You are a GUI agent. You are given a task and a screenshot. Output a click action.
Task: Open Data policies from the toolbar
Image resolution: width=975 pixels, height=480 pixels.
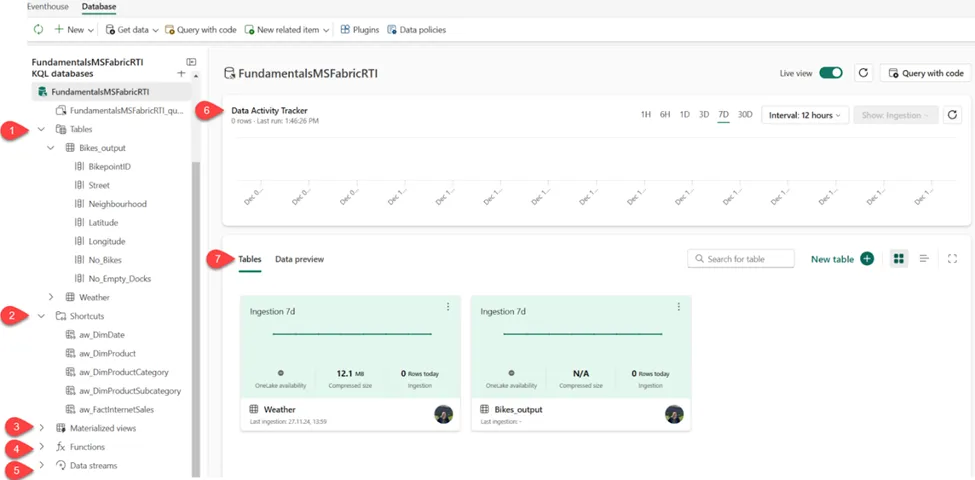pos(416,30)
